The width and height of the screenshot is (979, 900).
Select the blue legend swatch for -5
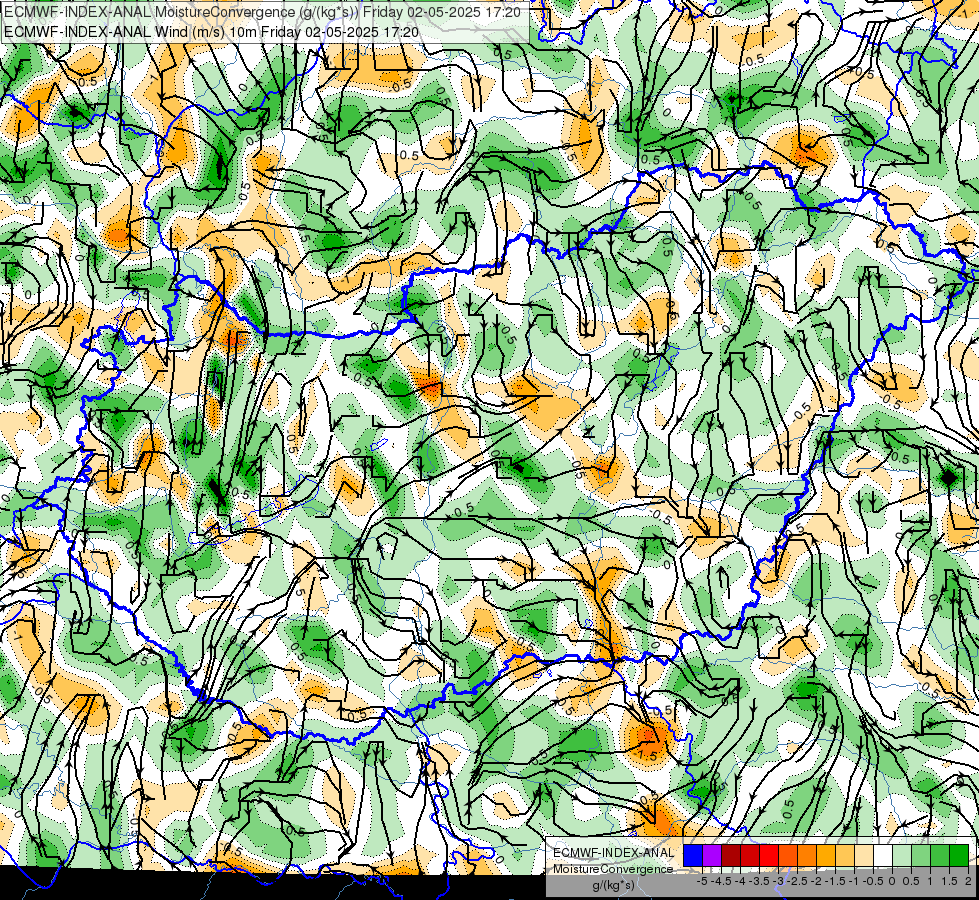[x=693, y=855]
